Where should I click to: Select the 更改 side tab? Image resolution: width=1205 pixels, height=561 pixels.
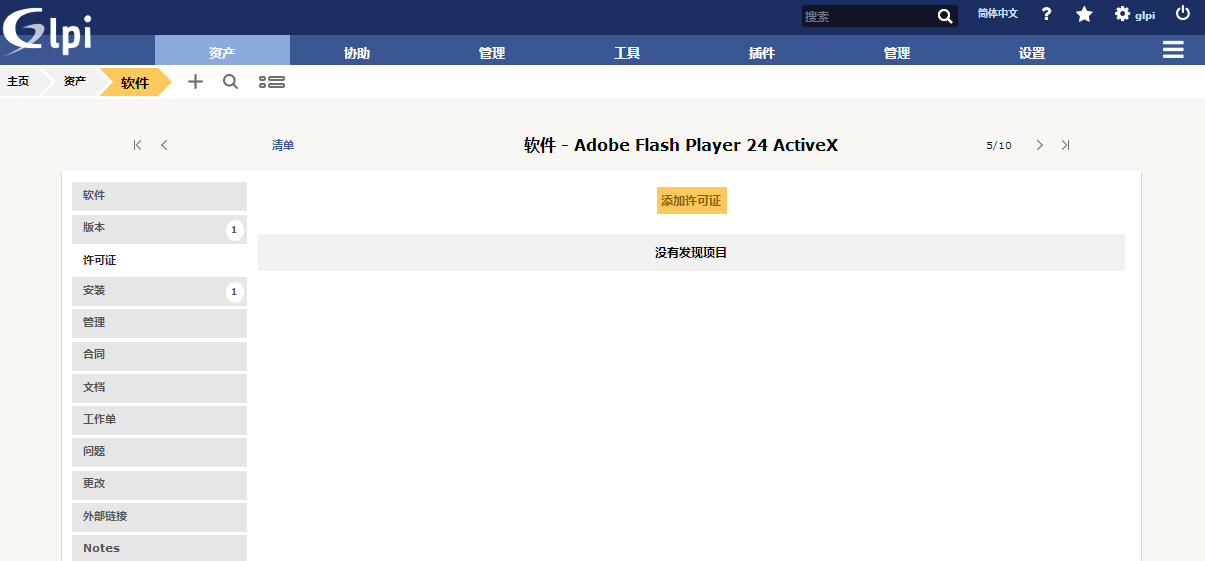159,484
